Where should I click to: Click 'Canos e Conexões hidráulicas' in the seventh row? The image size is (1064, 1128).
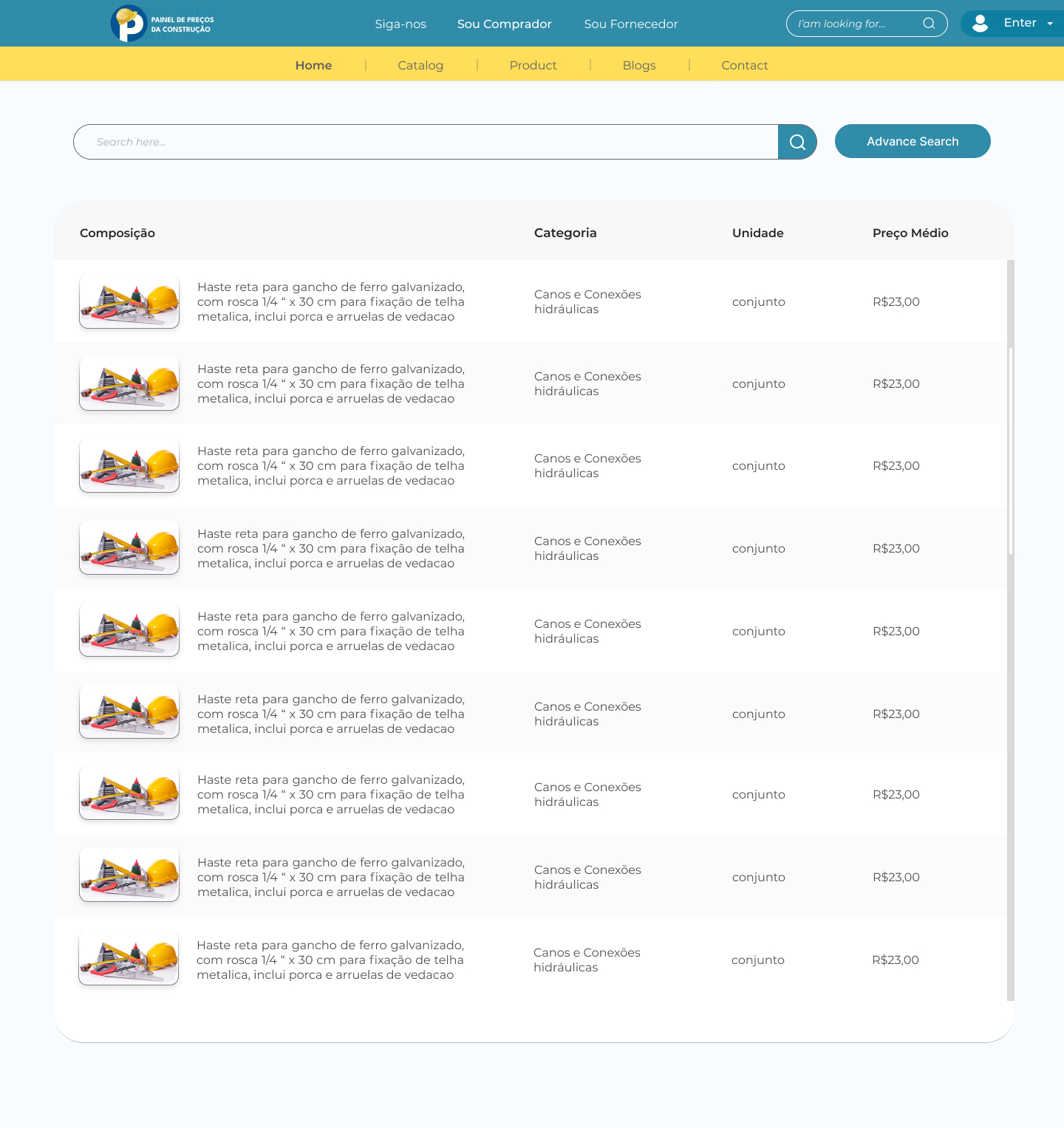pos(587,794)
